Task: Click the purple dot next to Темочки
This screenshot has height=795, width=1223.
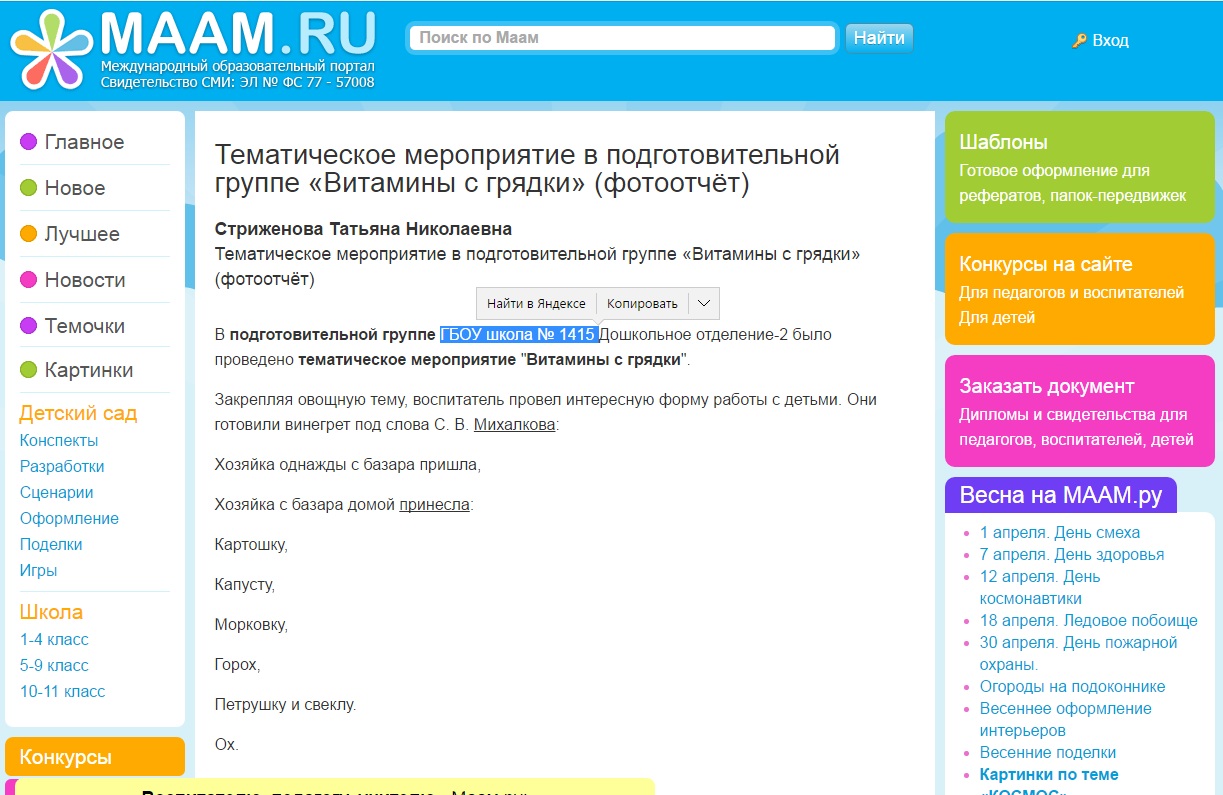Action: tap(29, 326)
